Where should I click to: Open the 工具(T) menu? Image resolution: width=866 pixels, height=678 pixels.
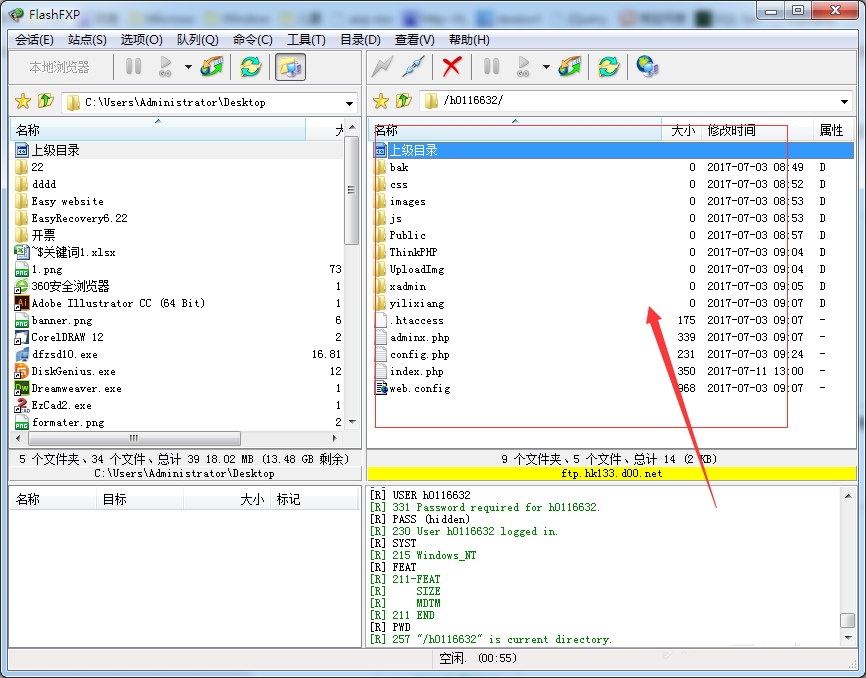[306, 39]
